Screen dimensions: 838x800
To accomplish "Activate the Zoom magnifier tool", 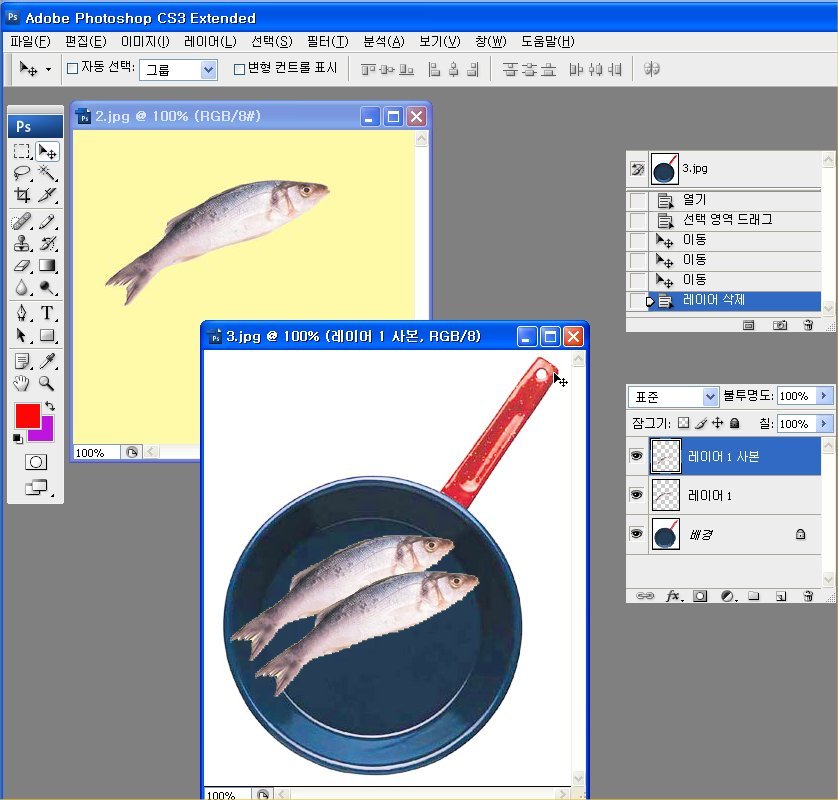I will point(47,384).
